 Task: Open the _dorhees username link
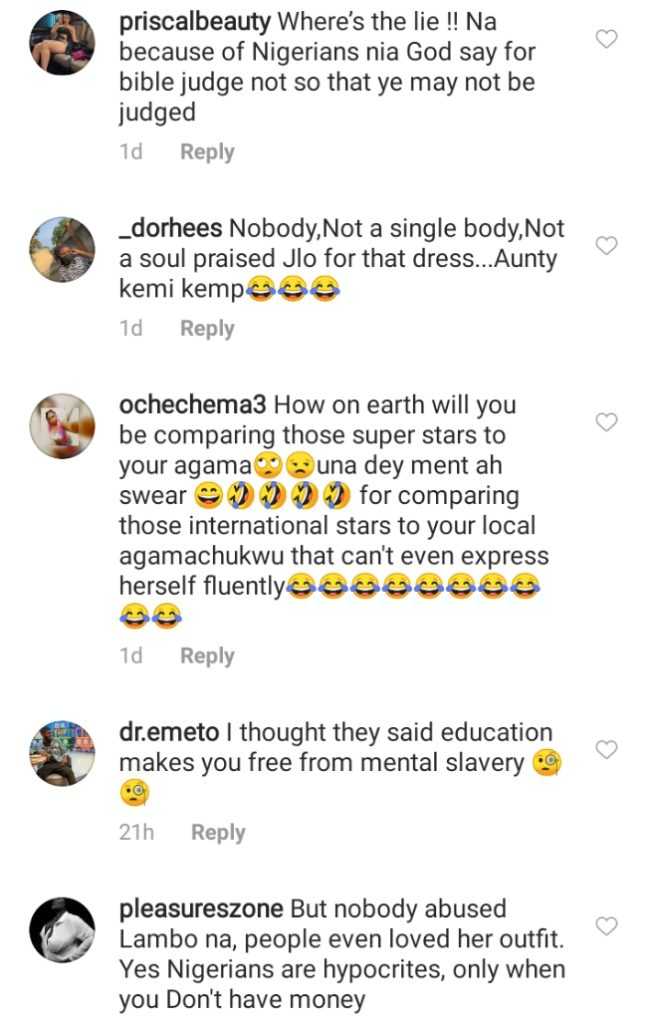pyautogui.click(x=170, y=228)
